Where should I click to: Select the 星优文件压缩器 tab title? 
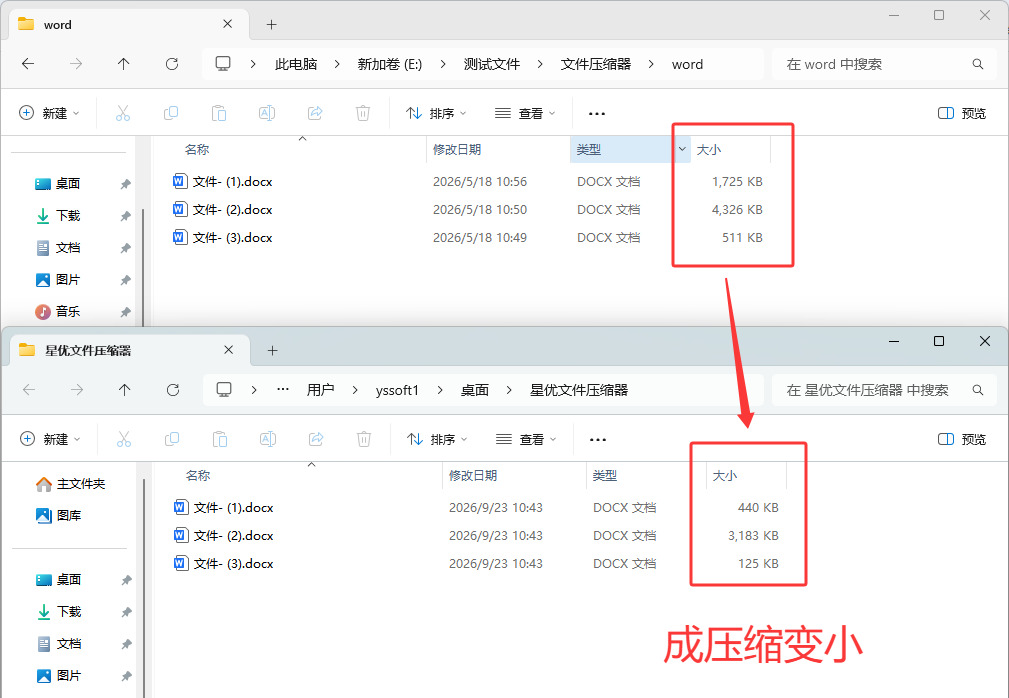[x=88, y=351]
